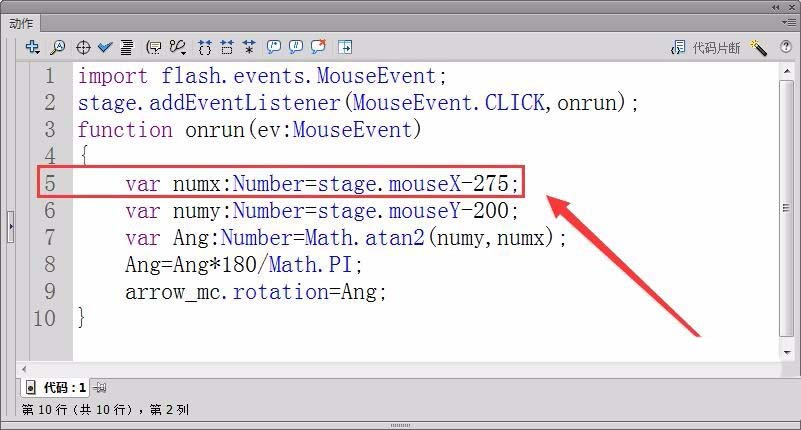Remove comment from selection
The image size is (801, 430).
(318, 47)
